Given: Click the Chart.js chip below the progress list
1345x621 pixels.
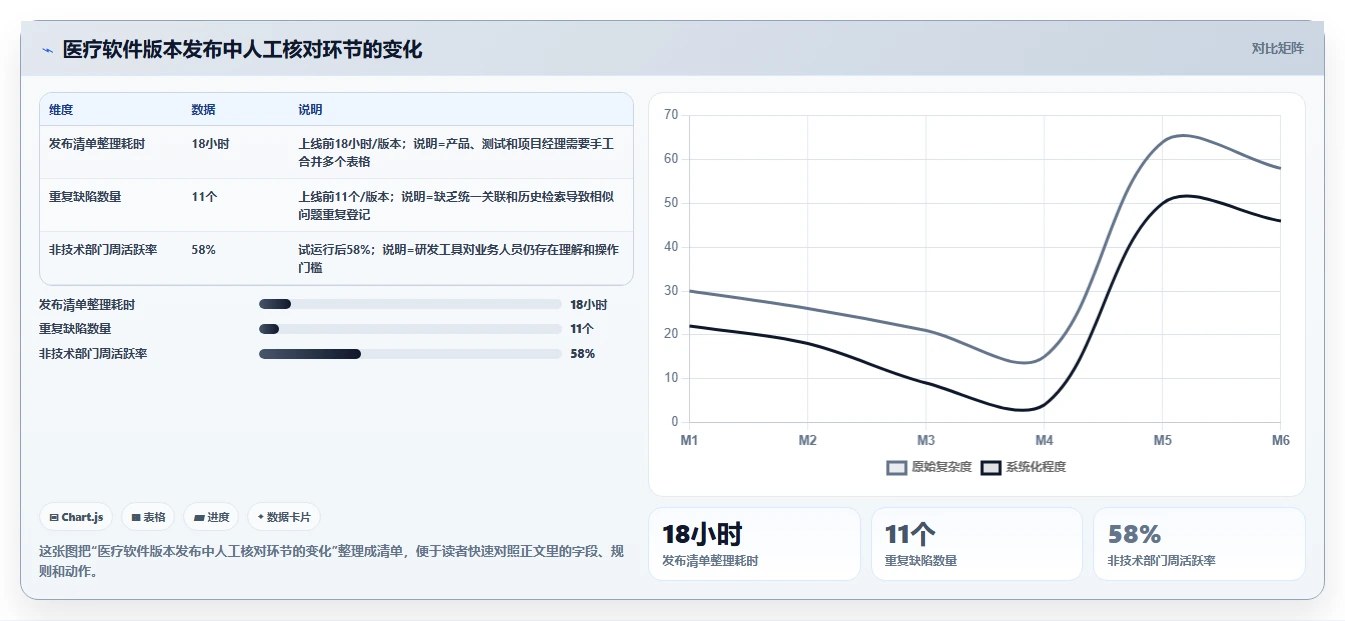Looking at the screenshot, I should tap(76, 517).
